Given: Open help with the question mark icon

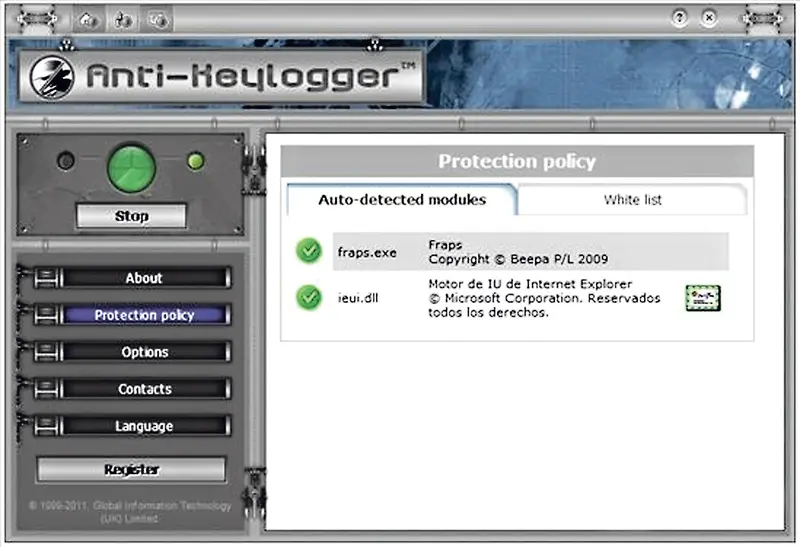Looking at the screenshot, I should (679, 18).
